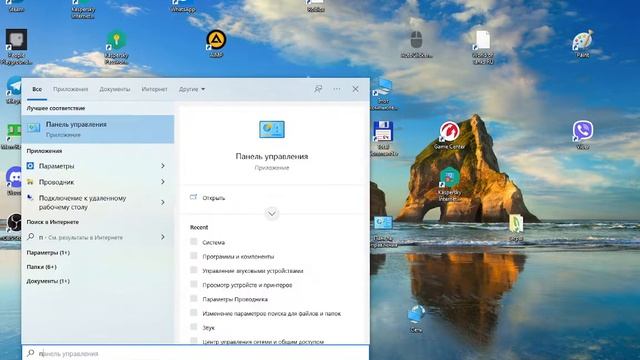Expand the Проводник result arrow
Screen dimensions: 640x360
[163, 182]
